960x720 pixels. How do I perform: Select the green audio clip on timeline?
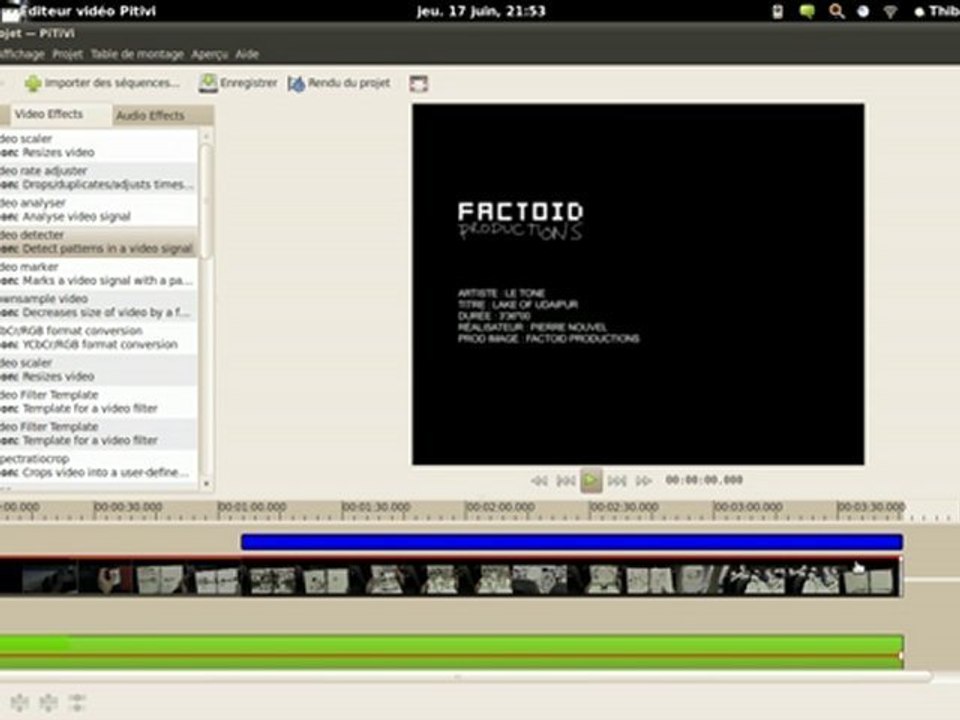coord(451,652)
